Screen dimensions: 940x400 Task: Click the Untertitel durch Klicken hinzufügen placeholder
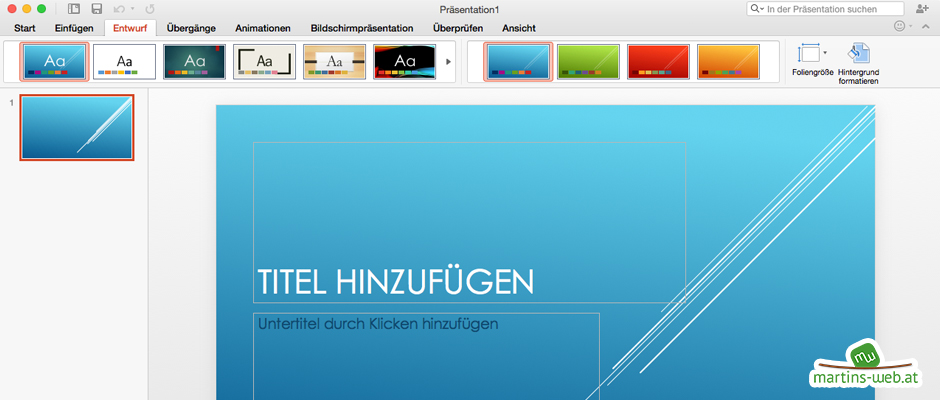coord(426,356)
